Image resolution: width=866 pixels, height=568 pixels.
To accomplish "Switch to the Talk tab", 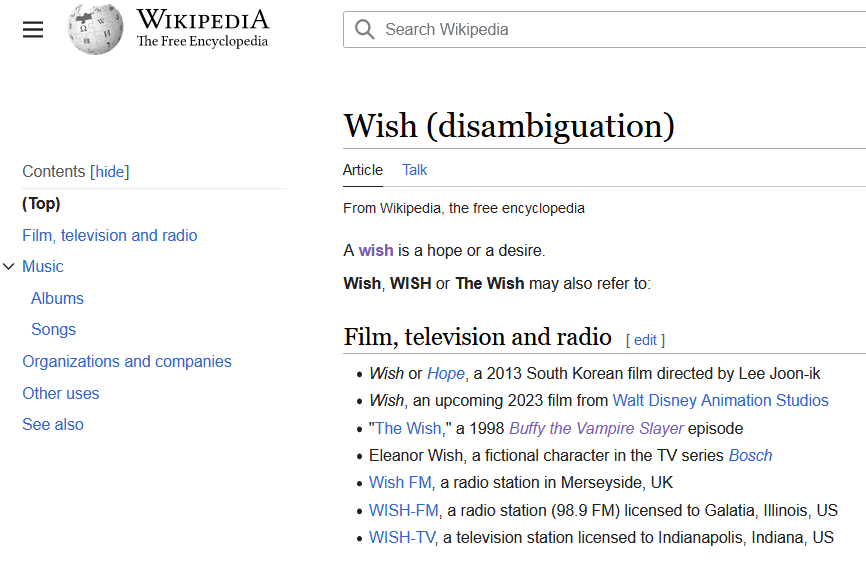I will tap(414, 170).
